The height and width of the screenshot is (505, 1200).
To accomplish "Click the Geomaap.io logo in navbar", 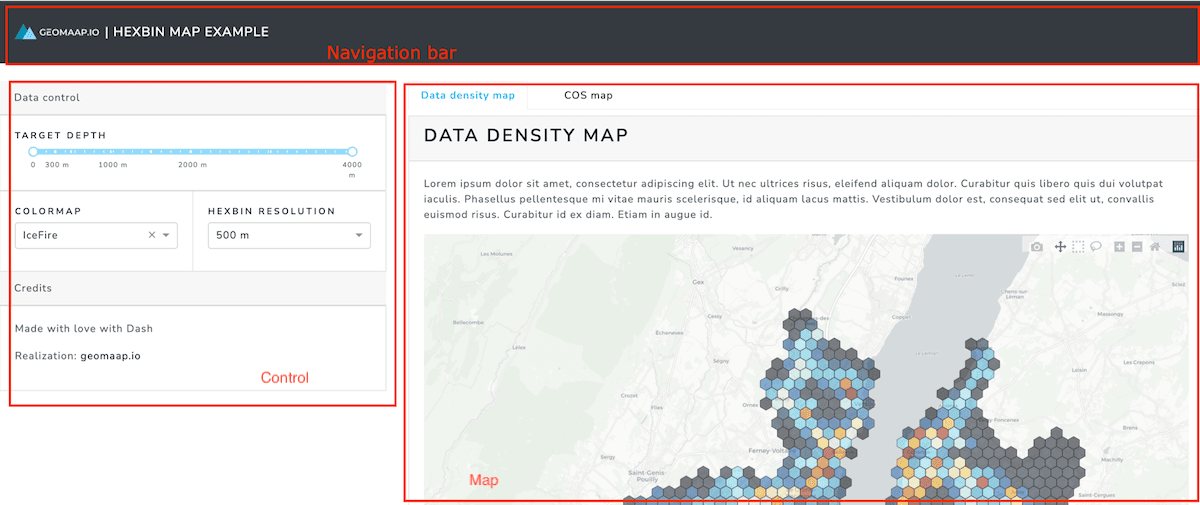I will (56, 32).
